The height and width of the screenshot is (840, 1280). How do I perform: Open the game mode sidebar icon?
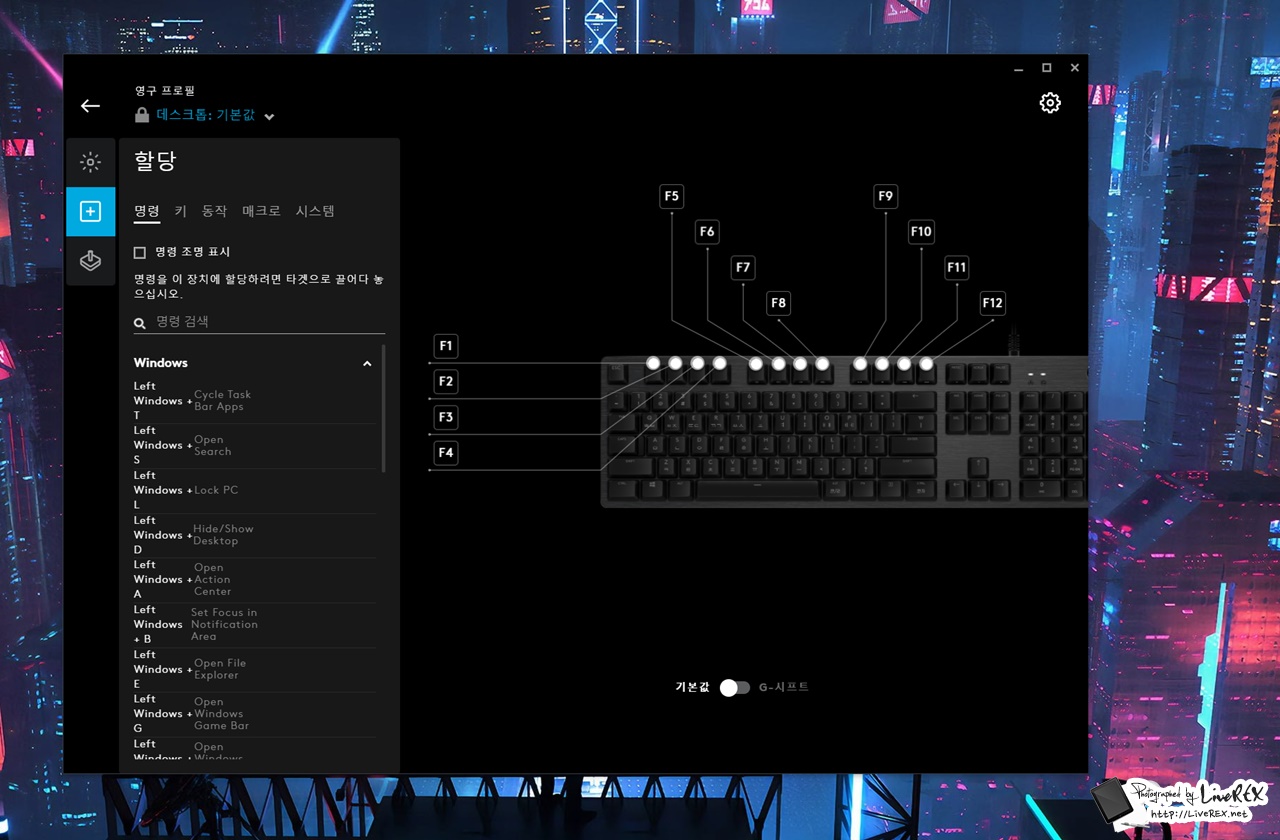pyautogui.click(x=90, y=260)
